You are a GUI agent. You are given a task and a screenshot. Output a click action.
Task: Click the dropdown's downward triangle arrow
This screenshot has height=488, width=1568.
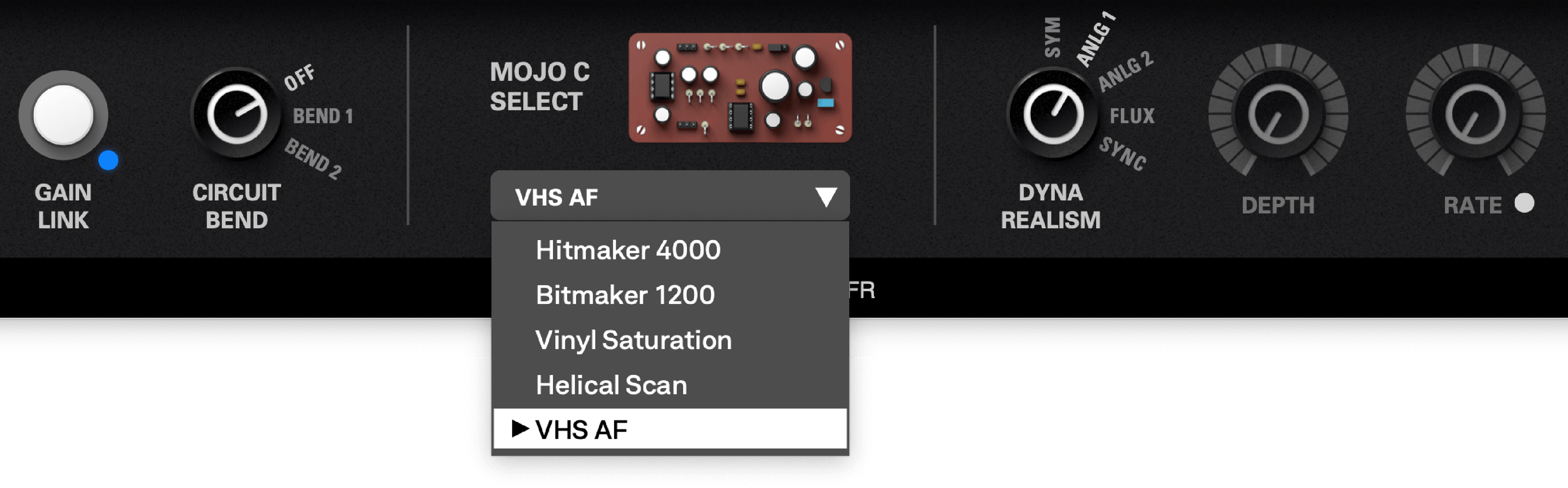tap(827, 196)
